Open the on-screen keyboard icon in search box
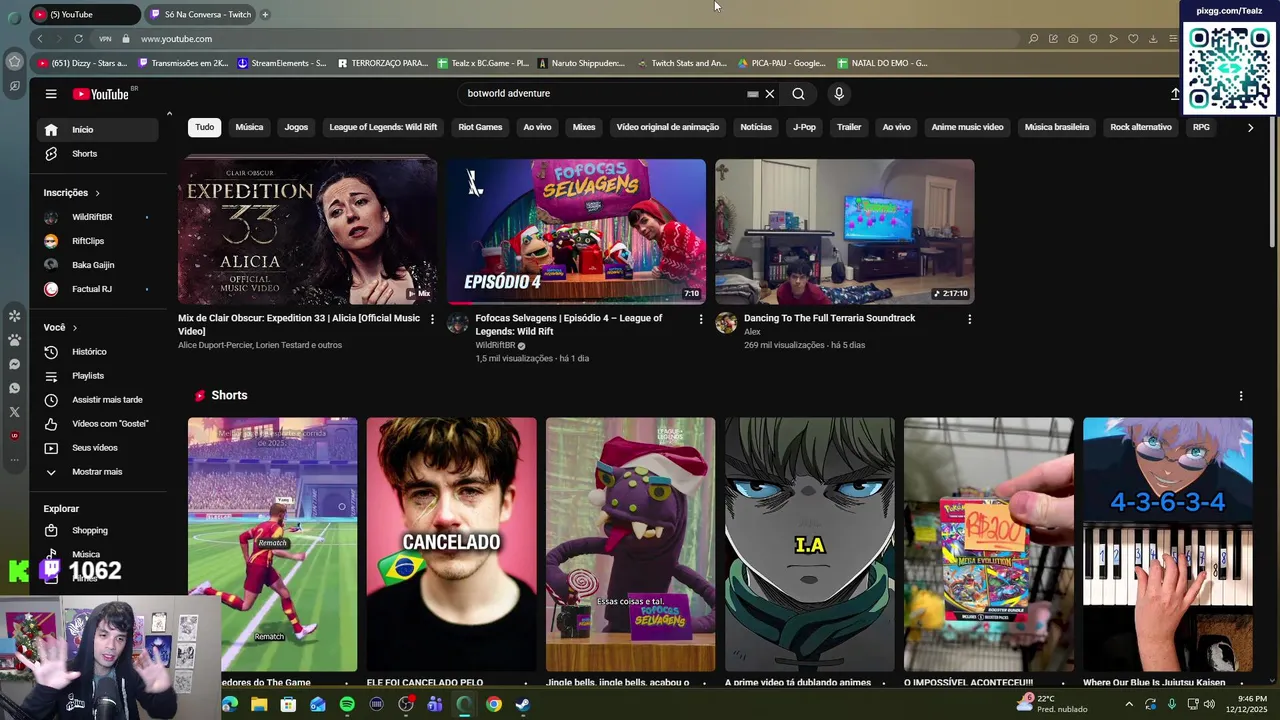 (752, 94)
